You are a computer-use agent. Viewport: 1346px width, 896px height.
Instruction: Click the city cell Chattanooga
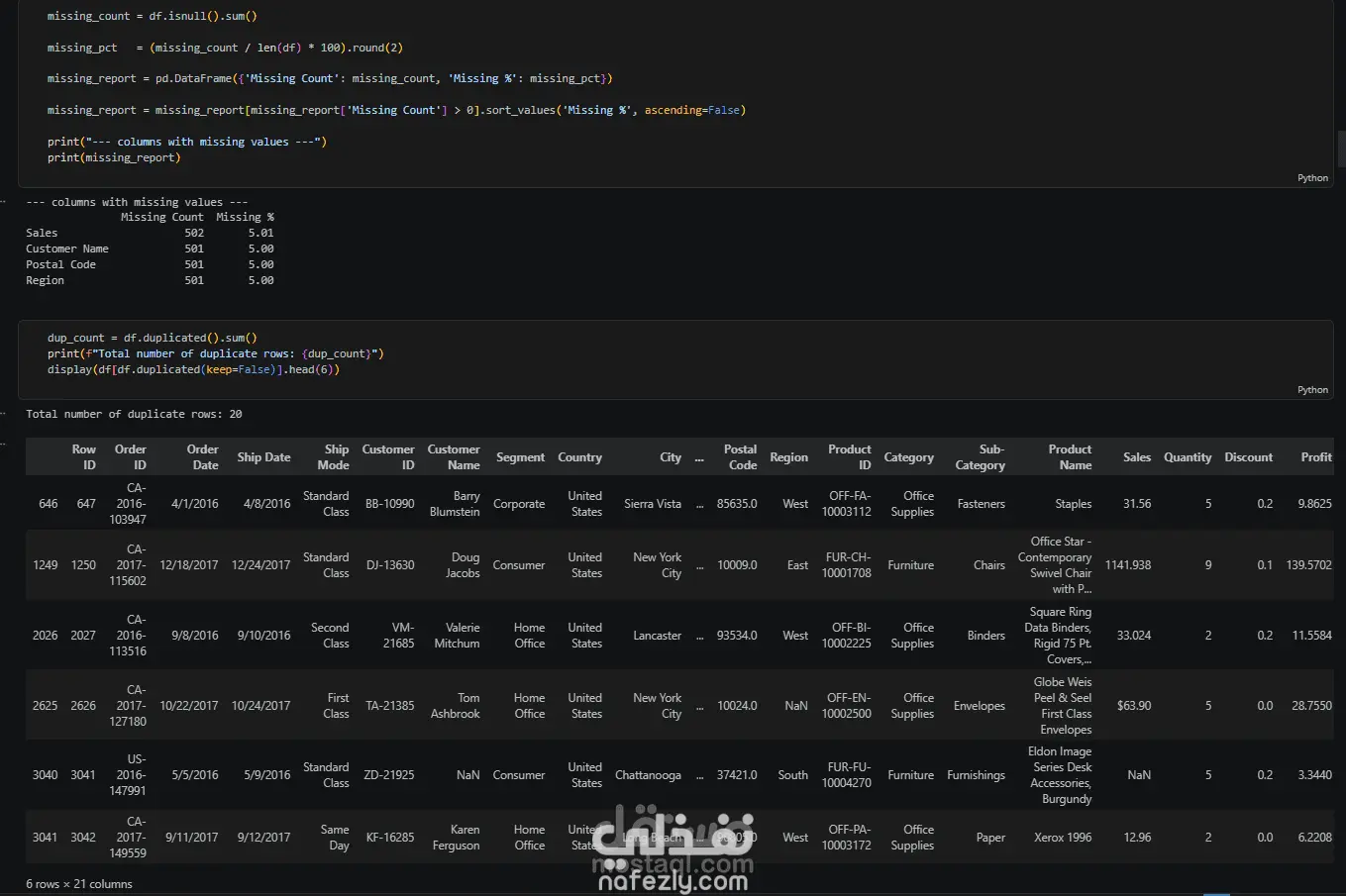[648, 775]
